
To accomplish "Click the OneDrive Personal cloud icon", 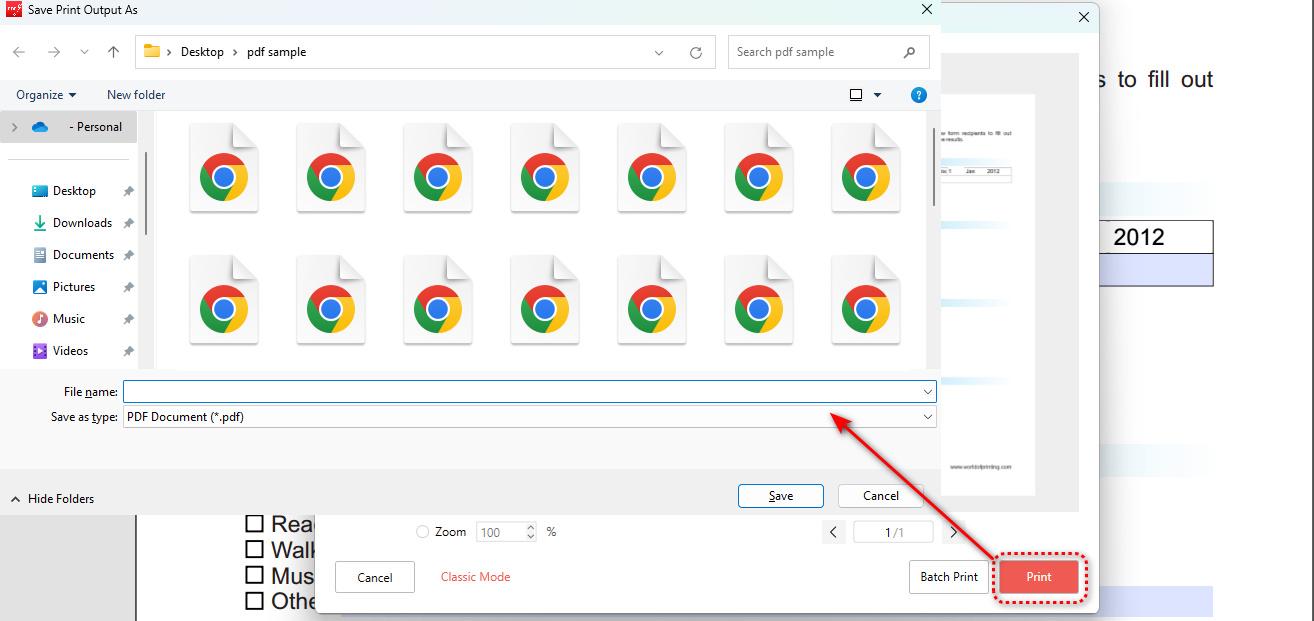I will [x=40, y=127].
